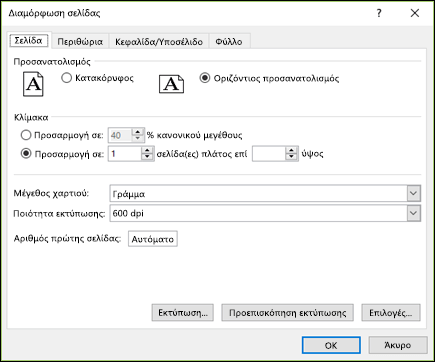Click the Γράμμα paper size combo box

pos(265,194)
